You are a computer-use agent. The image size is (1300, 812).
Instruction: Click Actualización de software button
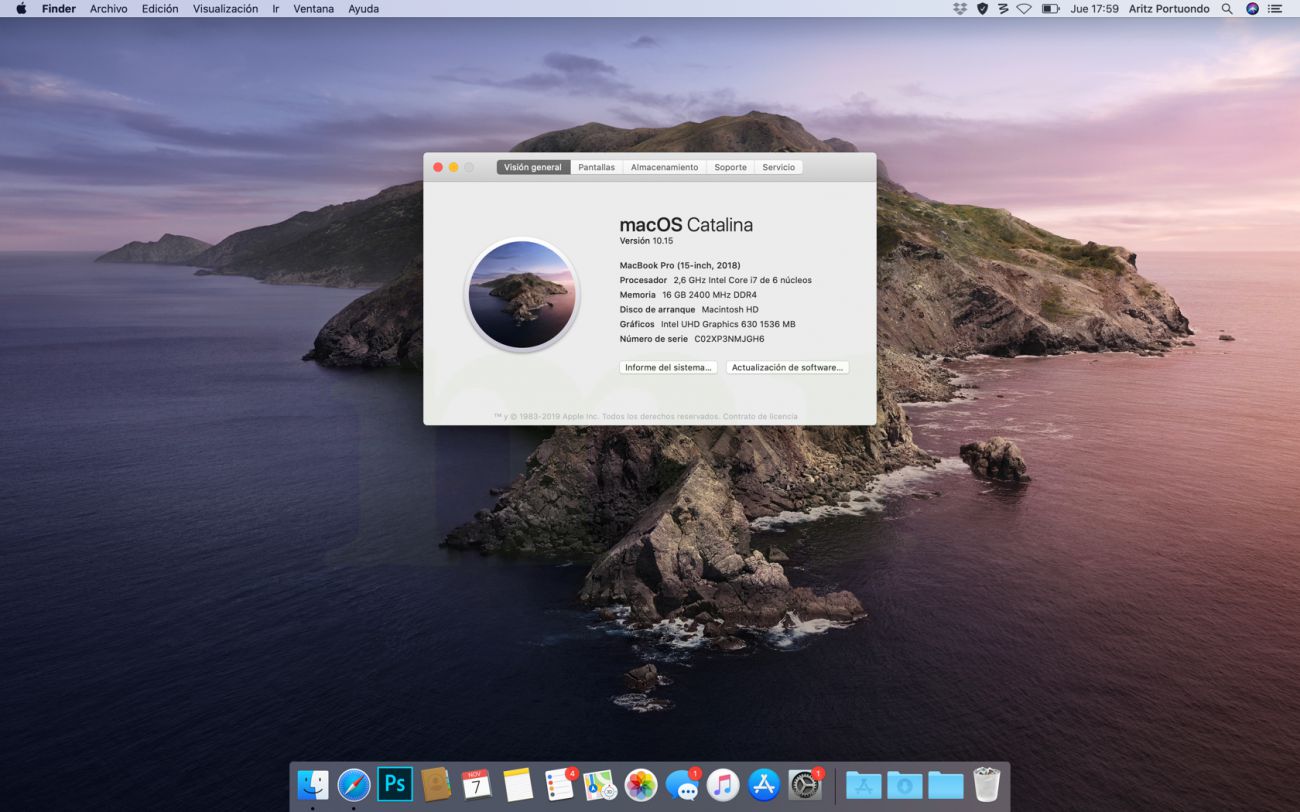788,368
